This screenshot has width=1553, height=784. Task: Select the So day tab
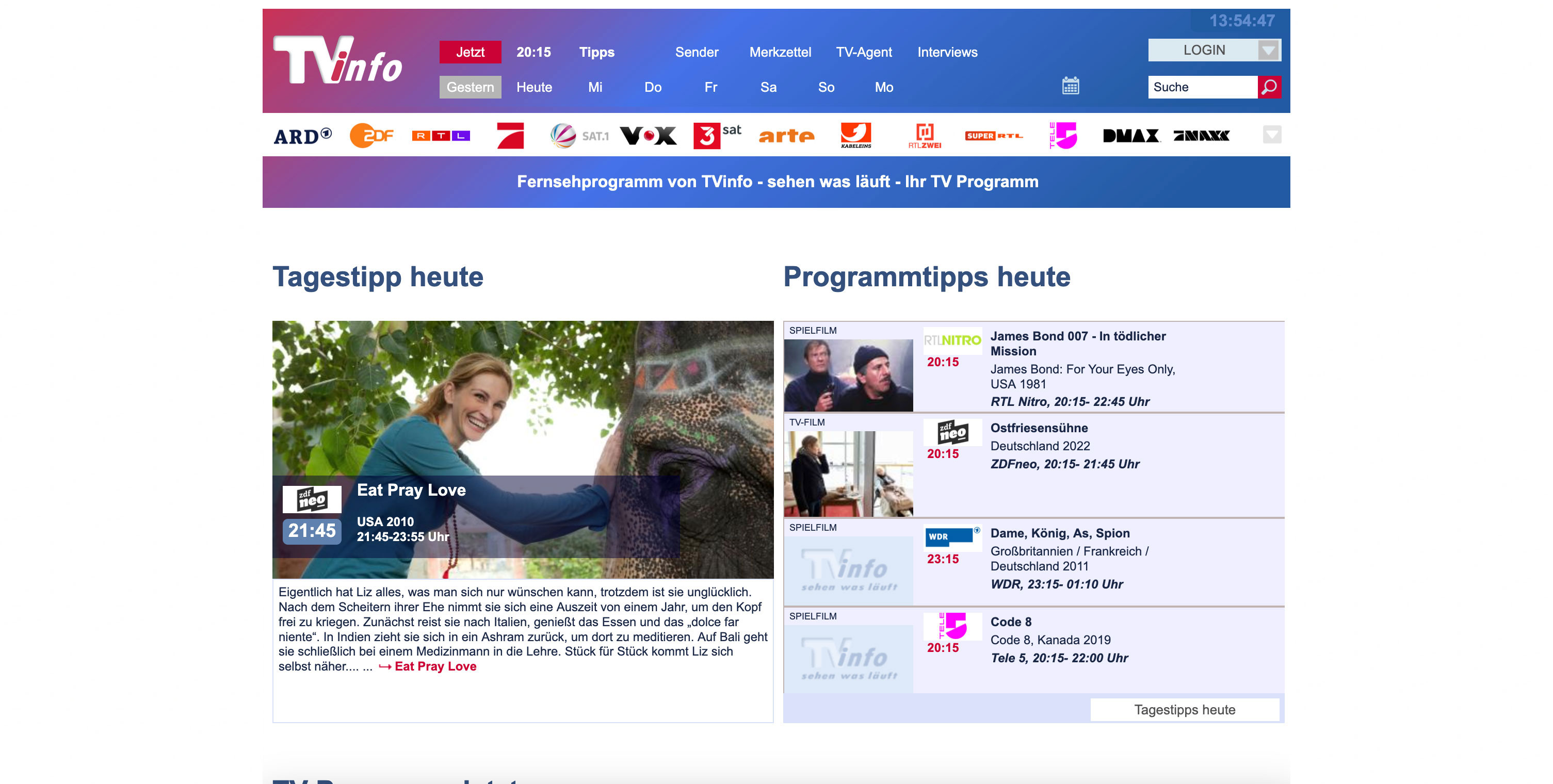[x=827, y=87]
